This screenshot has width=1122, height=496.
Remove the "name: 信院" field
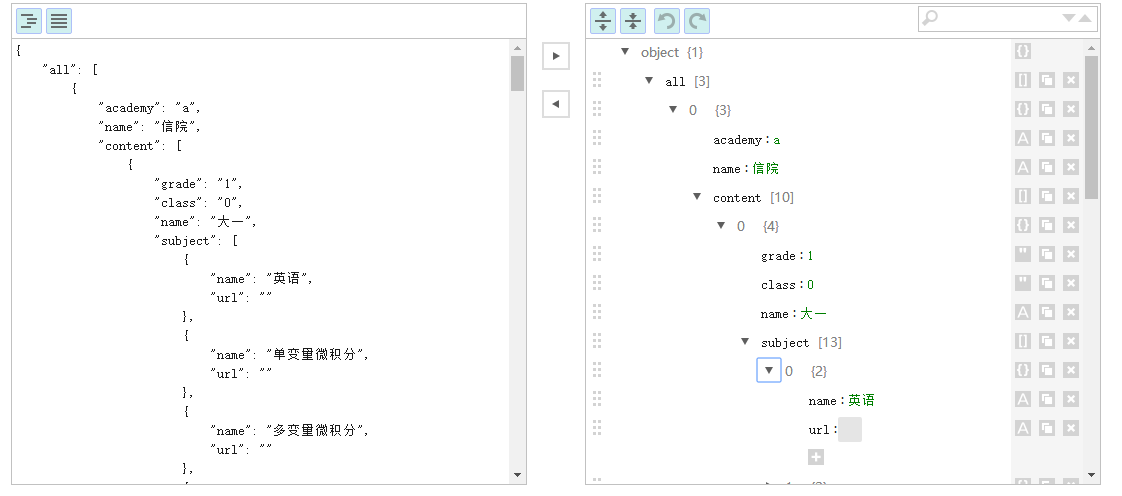point(1070,167)
